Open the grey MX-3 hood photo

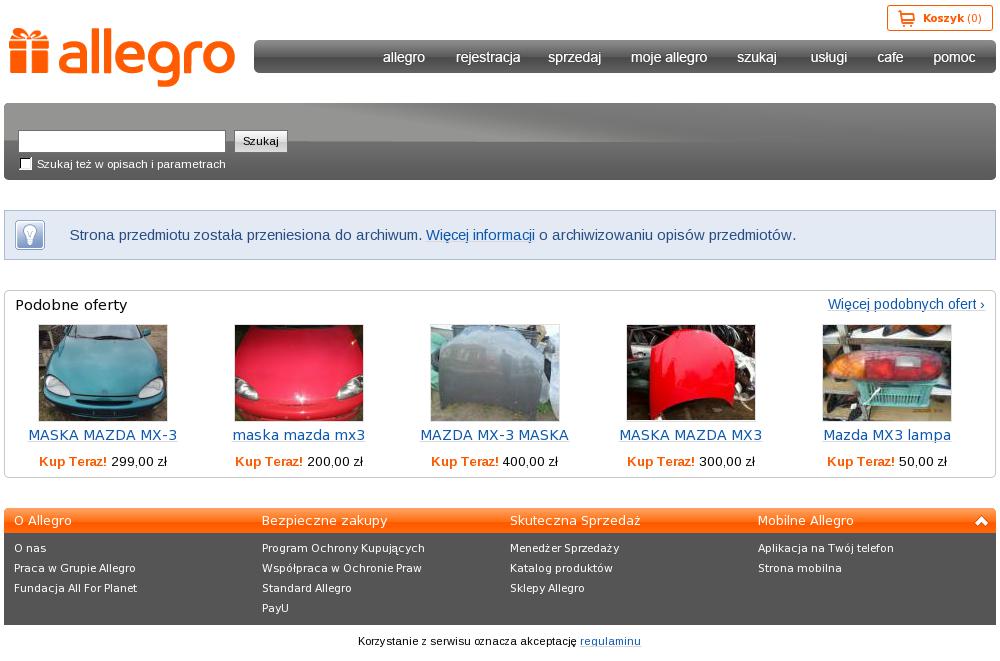point(495,373)
